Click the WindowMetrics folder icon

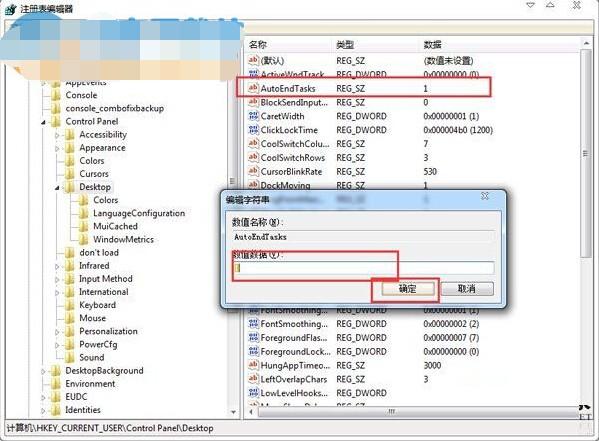tap(83, 239)
